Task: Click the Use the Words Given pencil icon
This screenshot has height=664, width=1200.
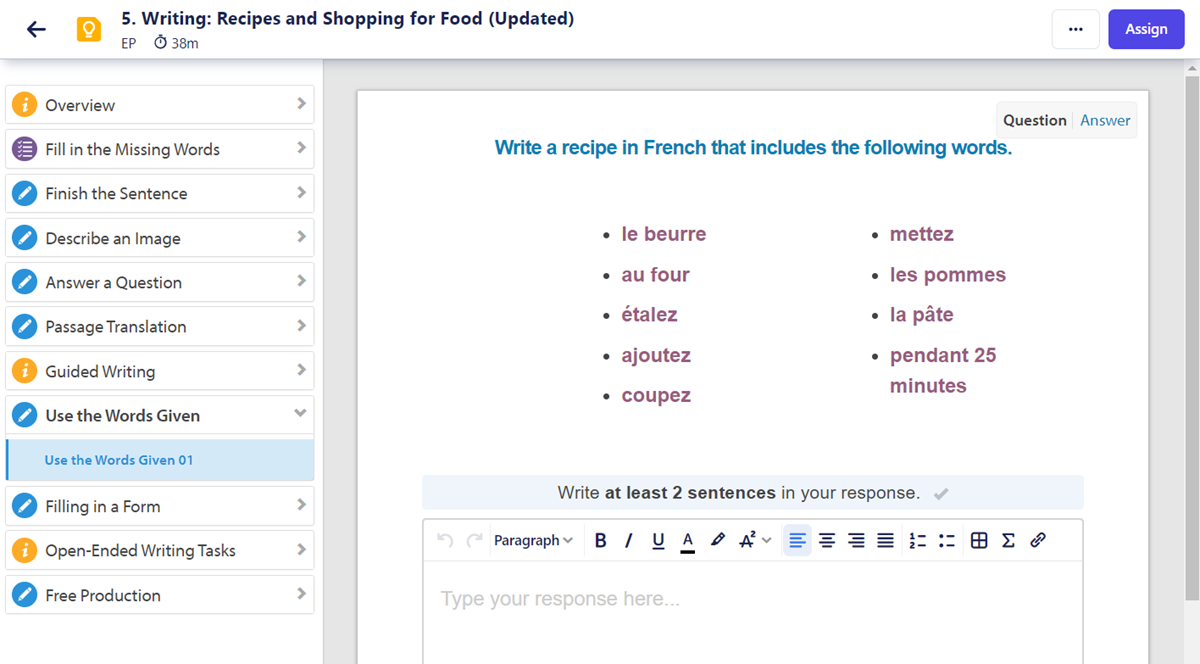Action: pyautogui.click(x=24, y=415)
